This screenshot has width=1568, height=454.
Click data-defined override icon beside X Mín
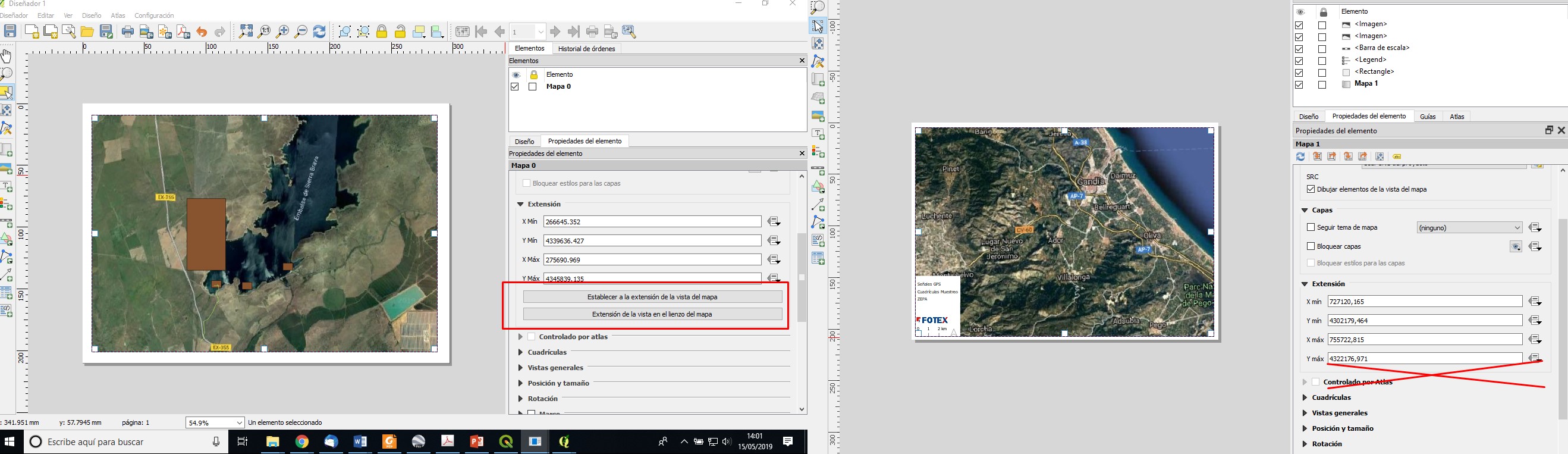point(774,222)
